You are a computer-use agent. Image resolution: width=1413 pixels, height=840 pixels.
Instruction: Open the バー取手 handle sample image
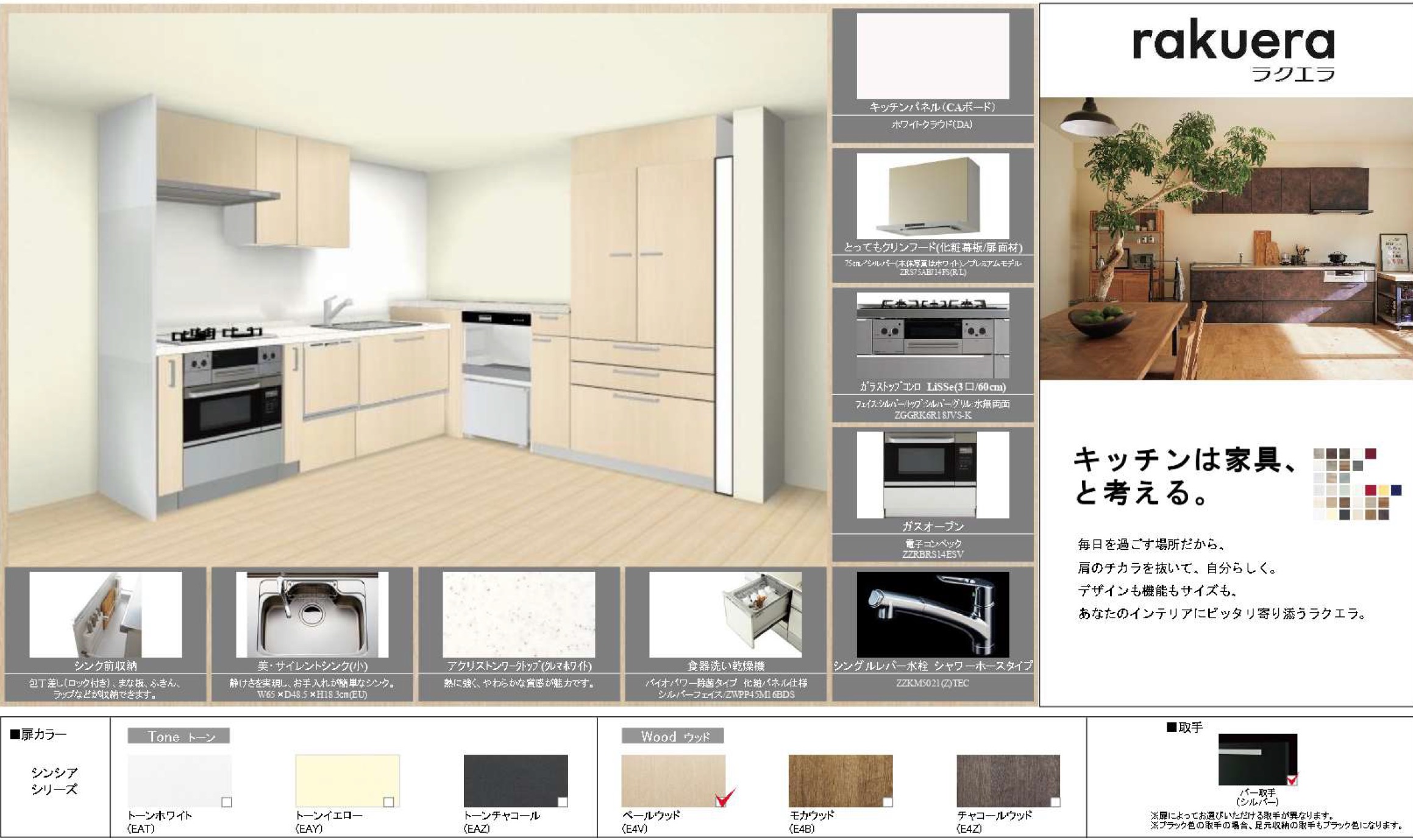point(1258,760)
